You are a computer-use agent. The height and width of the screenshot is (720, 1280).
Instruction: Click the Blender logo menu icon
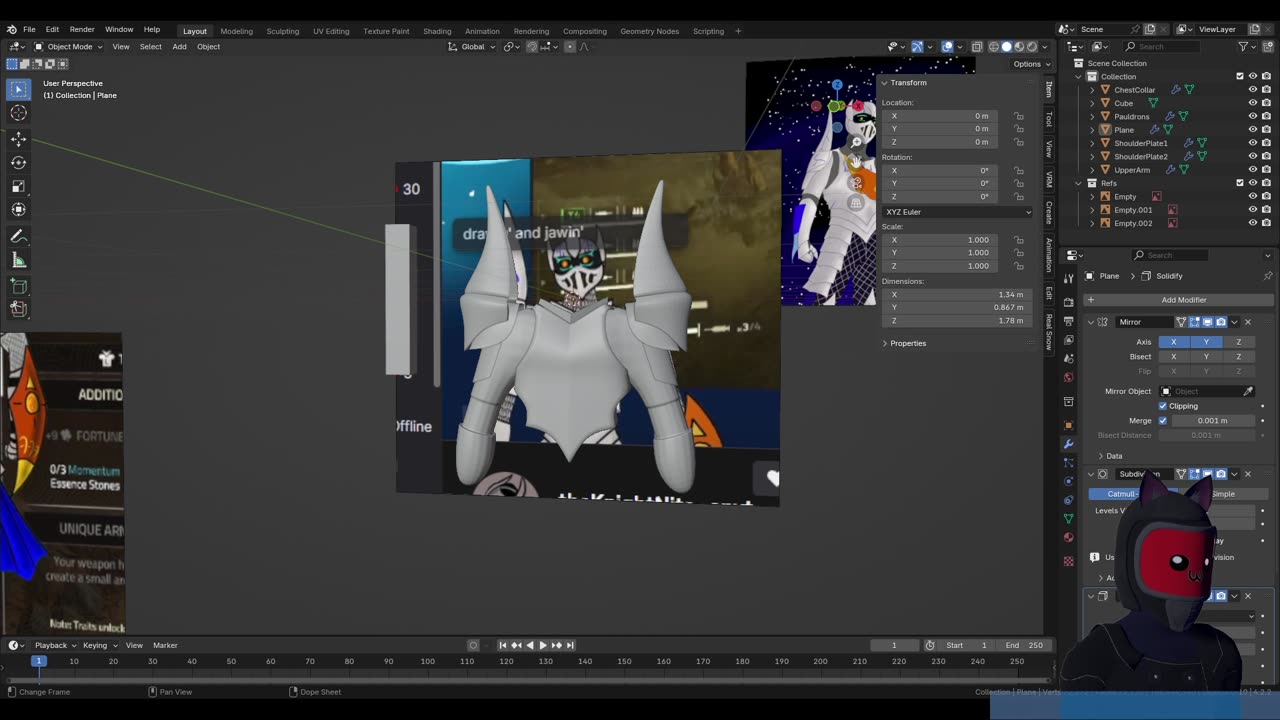pyautogui.click(x=10, y=30)
